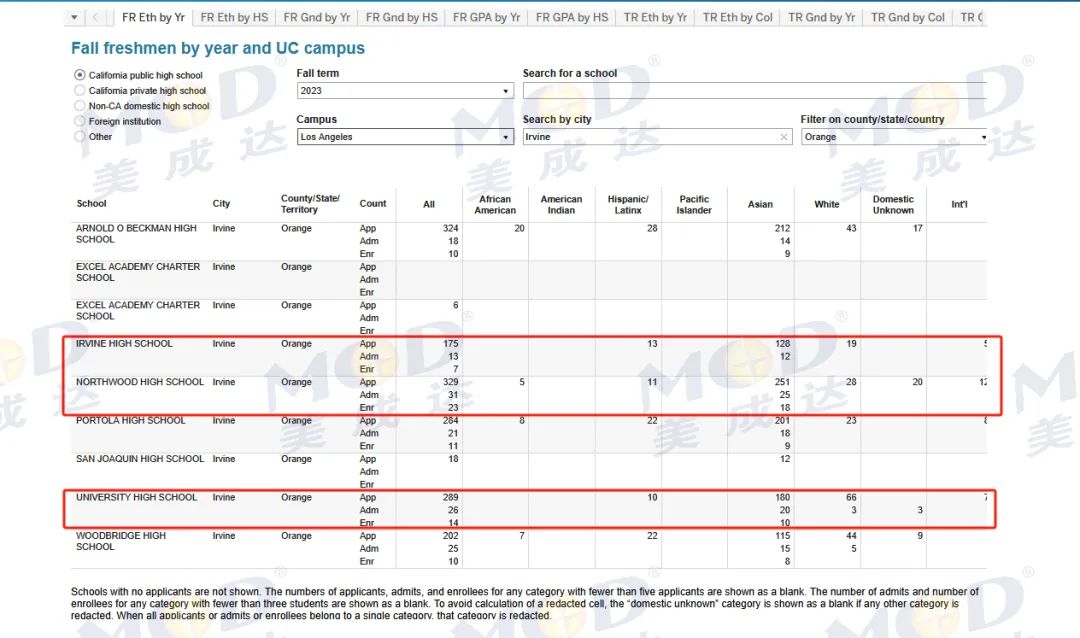This screenshot has width=1080, height=638.
Task: Switch to TR Gnd by Col tab
Action: [908, 17]
